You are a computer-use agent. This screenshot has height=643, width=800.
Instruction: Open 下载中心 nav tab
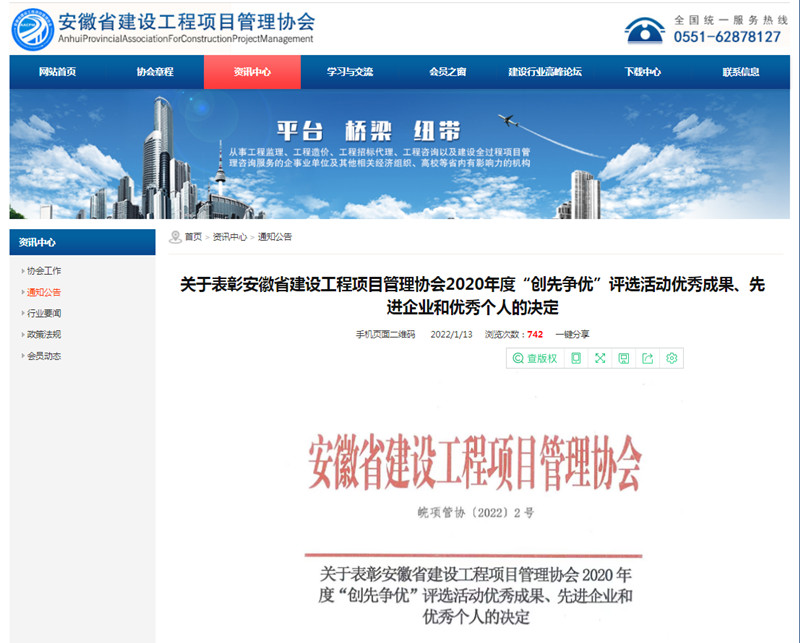(x=642, y=72)
